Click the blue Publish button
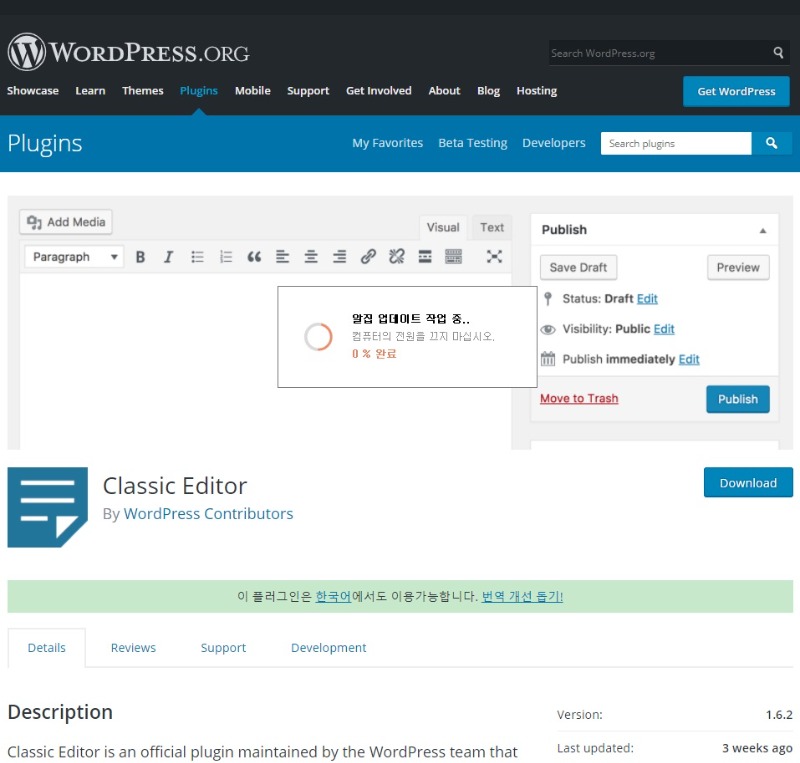Viewport: 800px width, 763px height. [738, 399]
